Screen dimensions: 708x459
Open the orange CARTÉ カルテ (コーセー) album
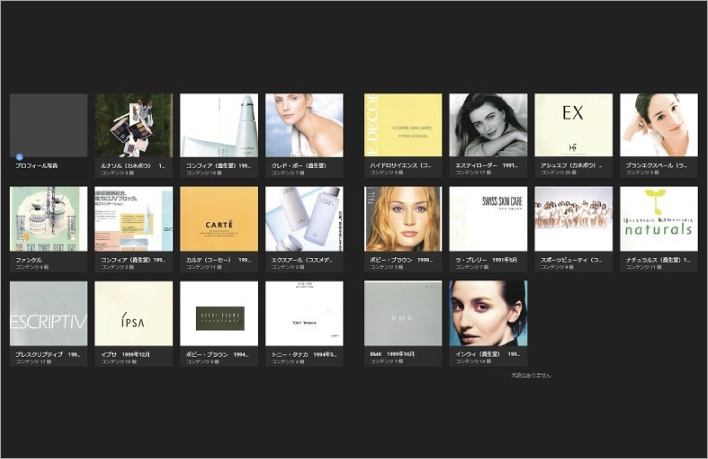tap(219, 219)
